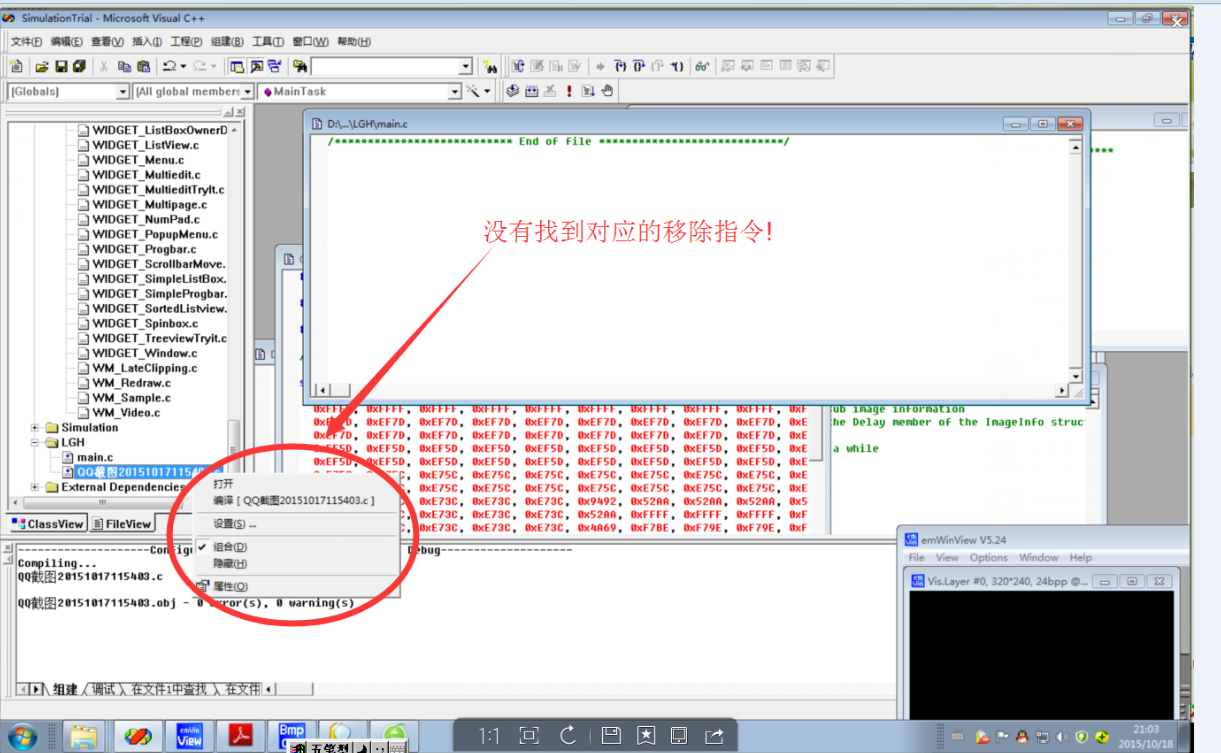
Task: Click the find text input field
Action: point(385,67)
